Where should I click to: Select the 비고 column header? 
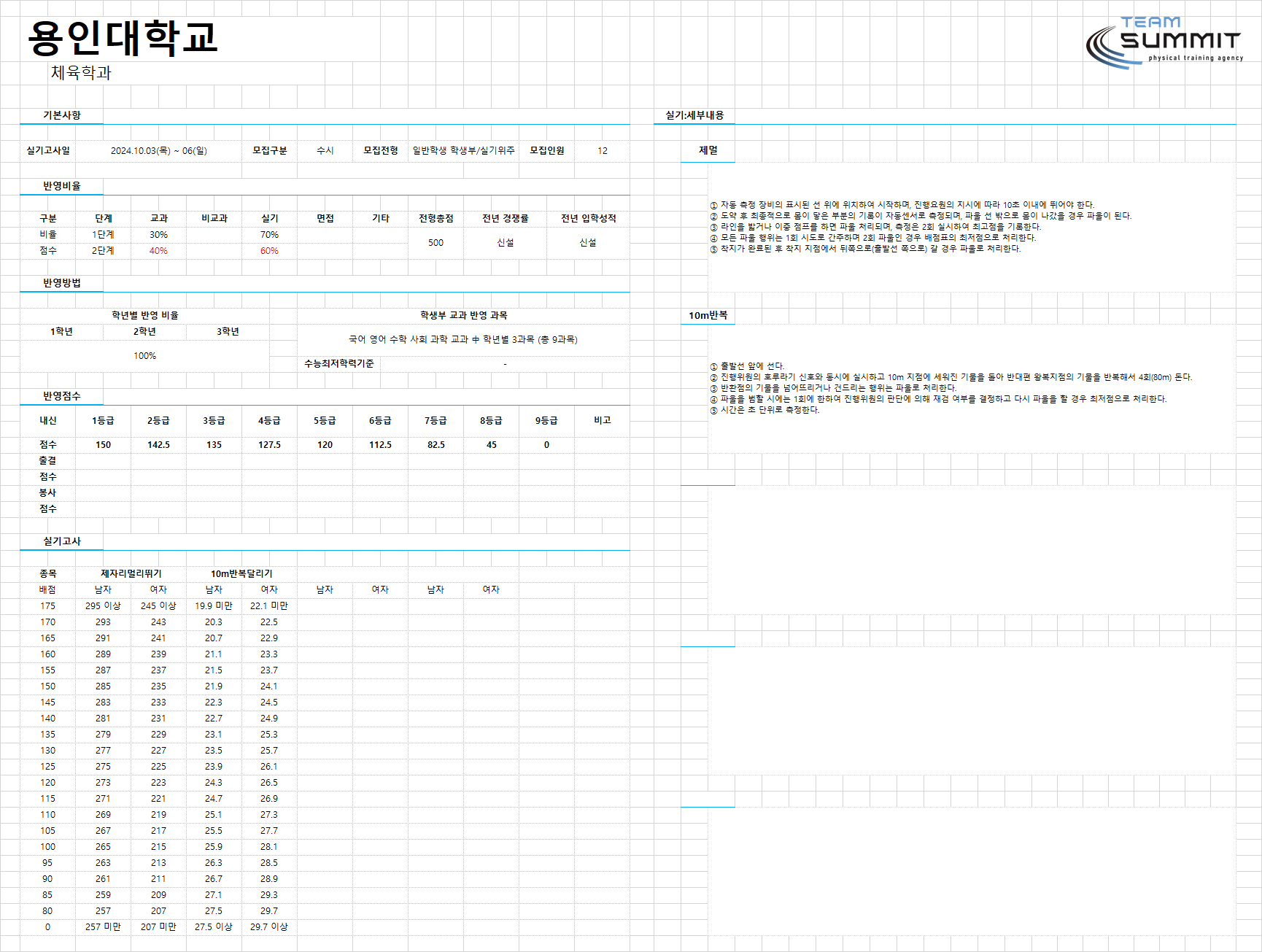[603, 420]
